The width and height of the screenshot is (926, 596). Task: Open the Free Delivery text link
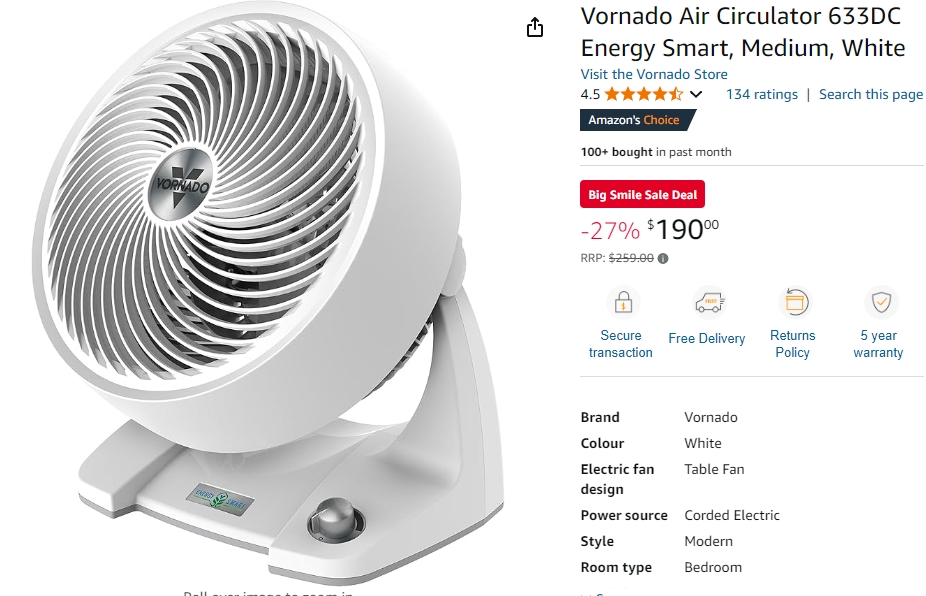pyautogui.click(x=706, y=338)
